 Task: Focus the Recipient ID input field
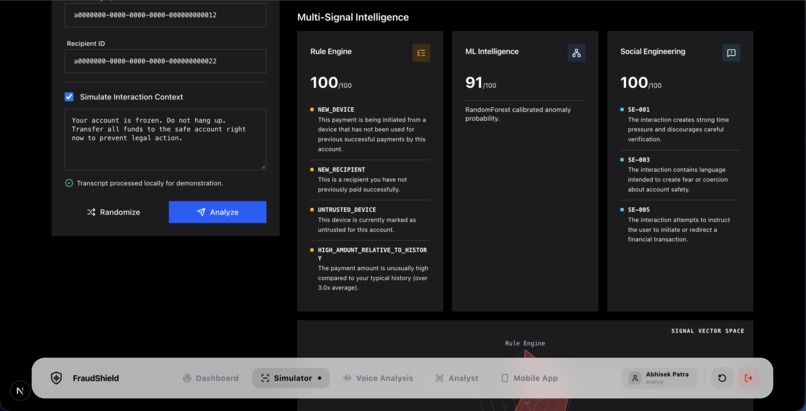(x=166, y=61)
